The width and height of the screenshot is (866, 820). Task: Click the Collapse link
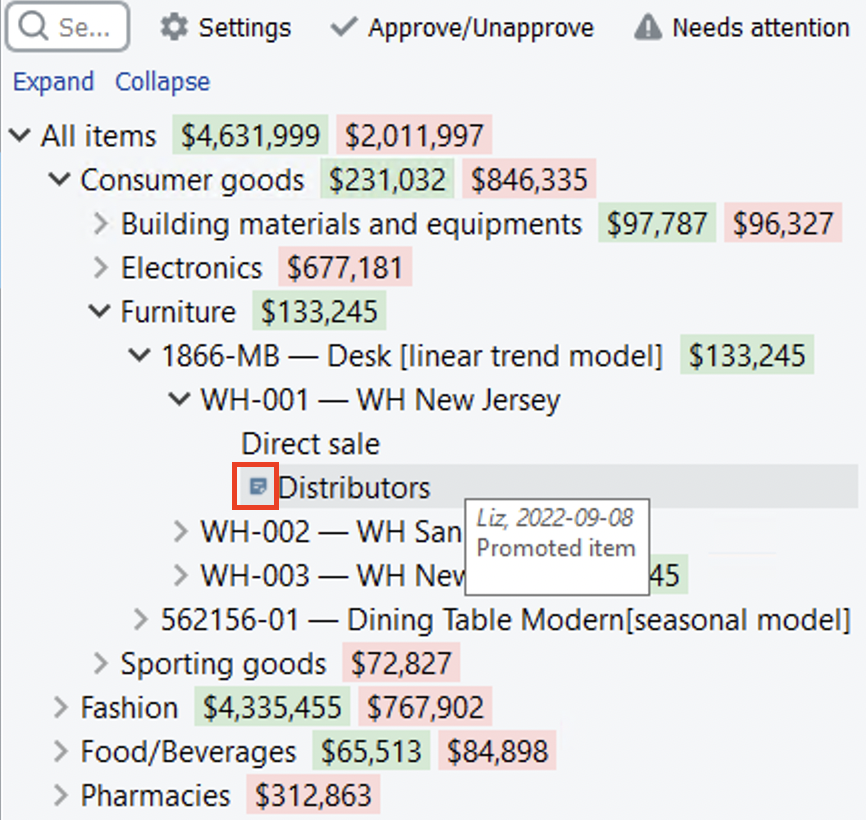pos(162,82)
